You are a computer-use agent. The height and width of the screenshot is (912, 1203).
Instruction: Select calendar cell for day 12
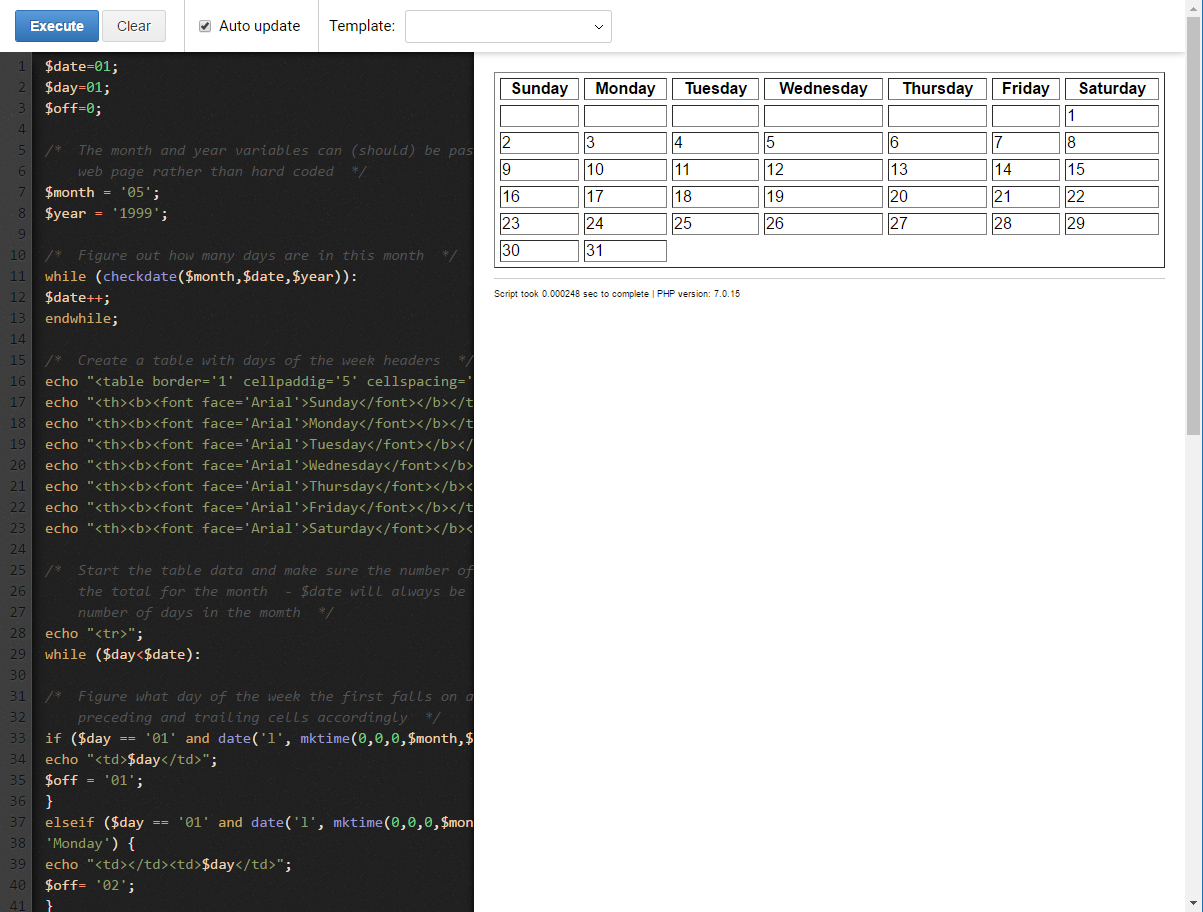[823, 170]
